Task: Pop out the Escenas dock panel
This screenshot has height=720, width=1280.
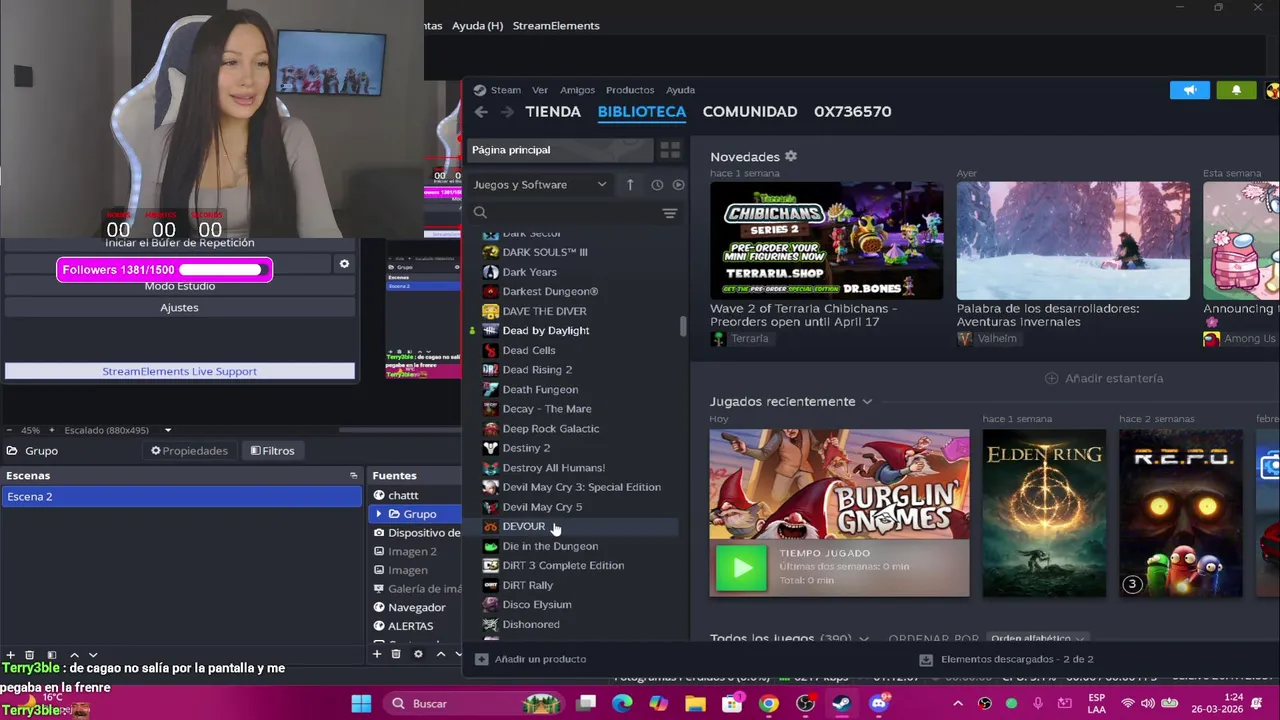Action: pos(353,476)
